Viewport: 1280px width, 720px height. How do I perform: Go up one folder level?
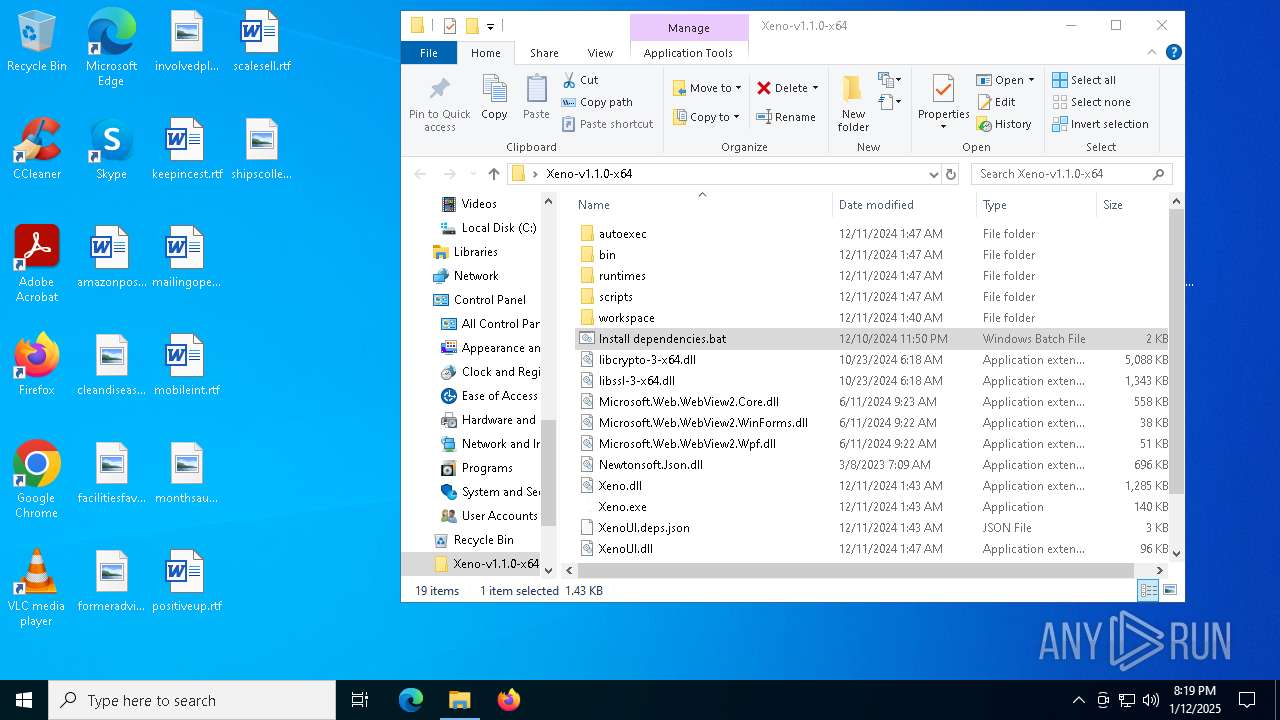point(493,174)
